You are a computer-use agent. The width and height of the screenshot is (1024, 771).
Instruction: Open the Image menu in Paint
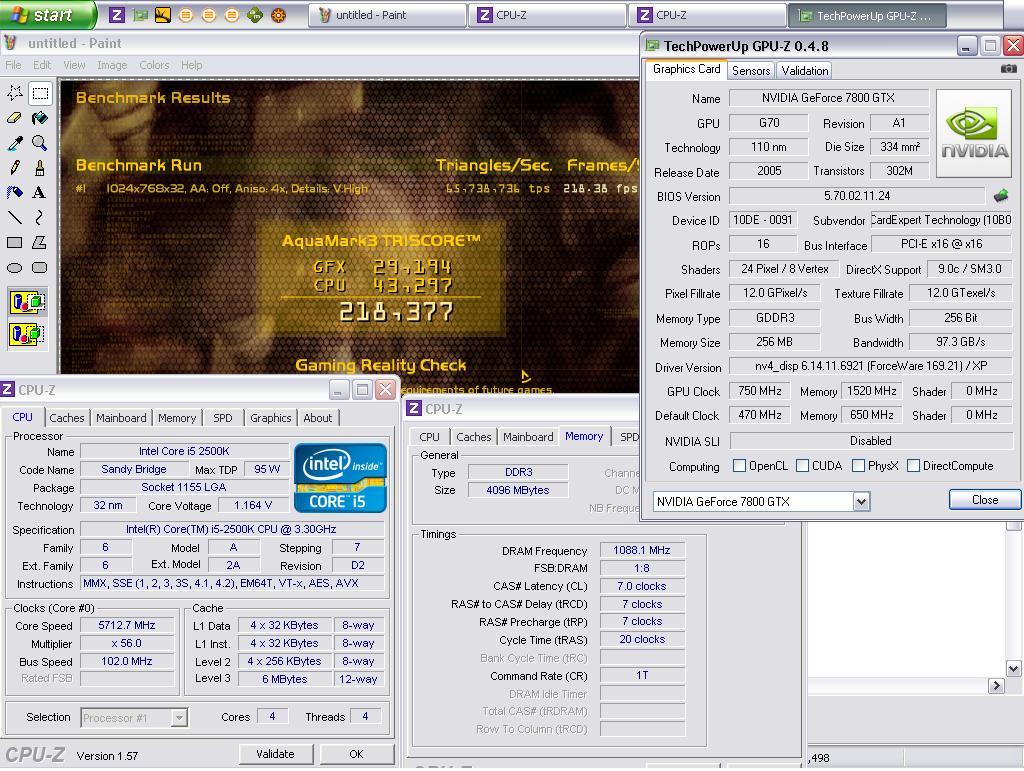click(112, 65)
